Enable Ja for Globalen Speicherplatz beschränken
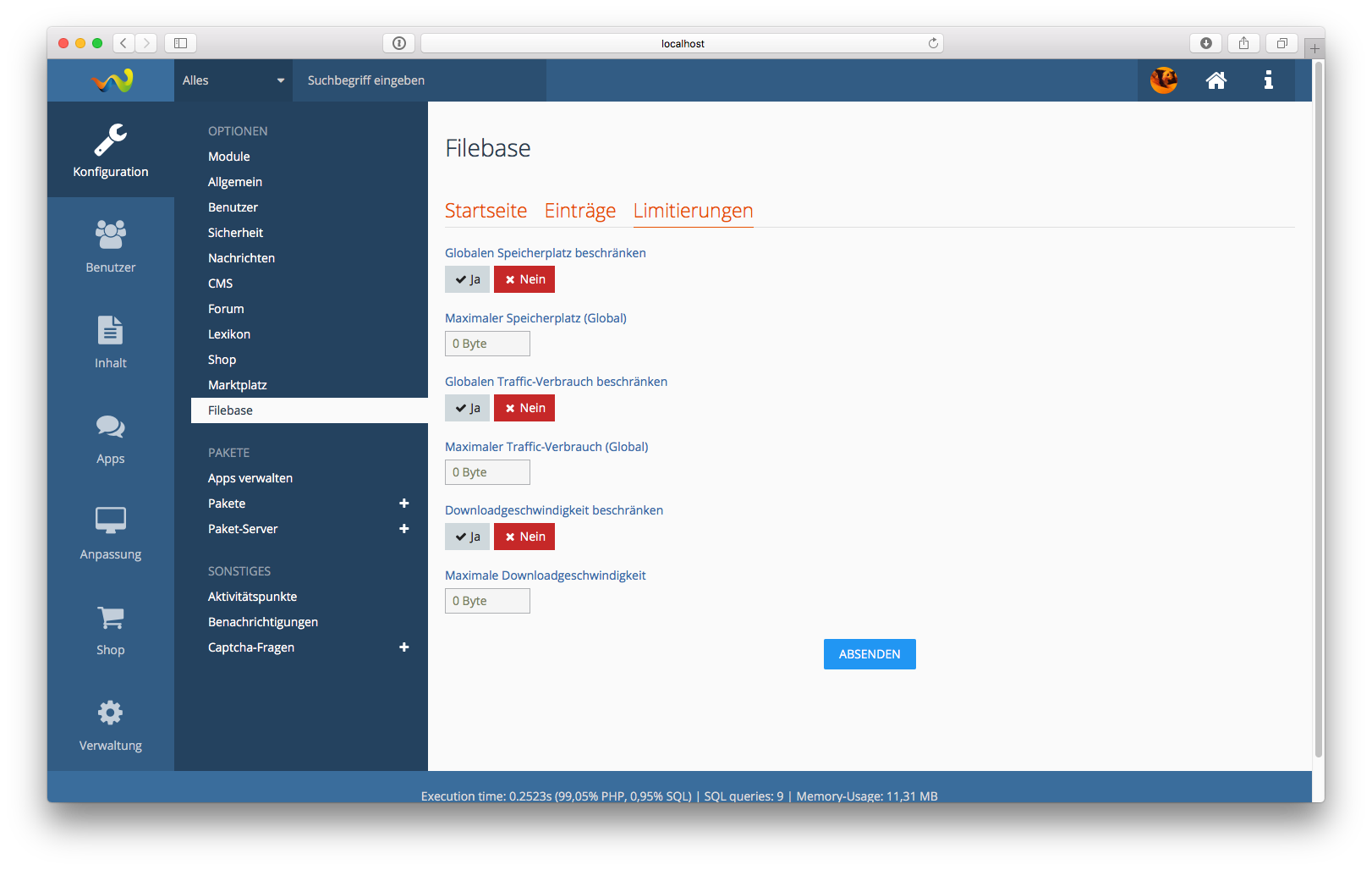The height and width of the screenshot is (870, 1372). pos(467,279)
